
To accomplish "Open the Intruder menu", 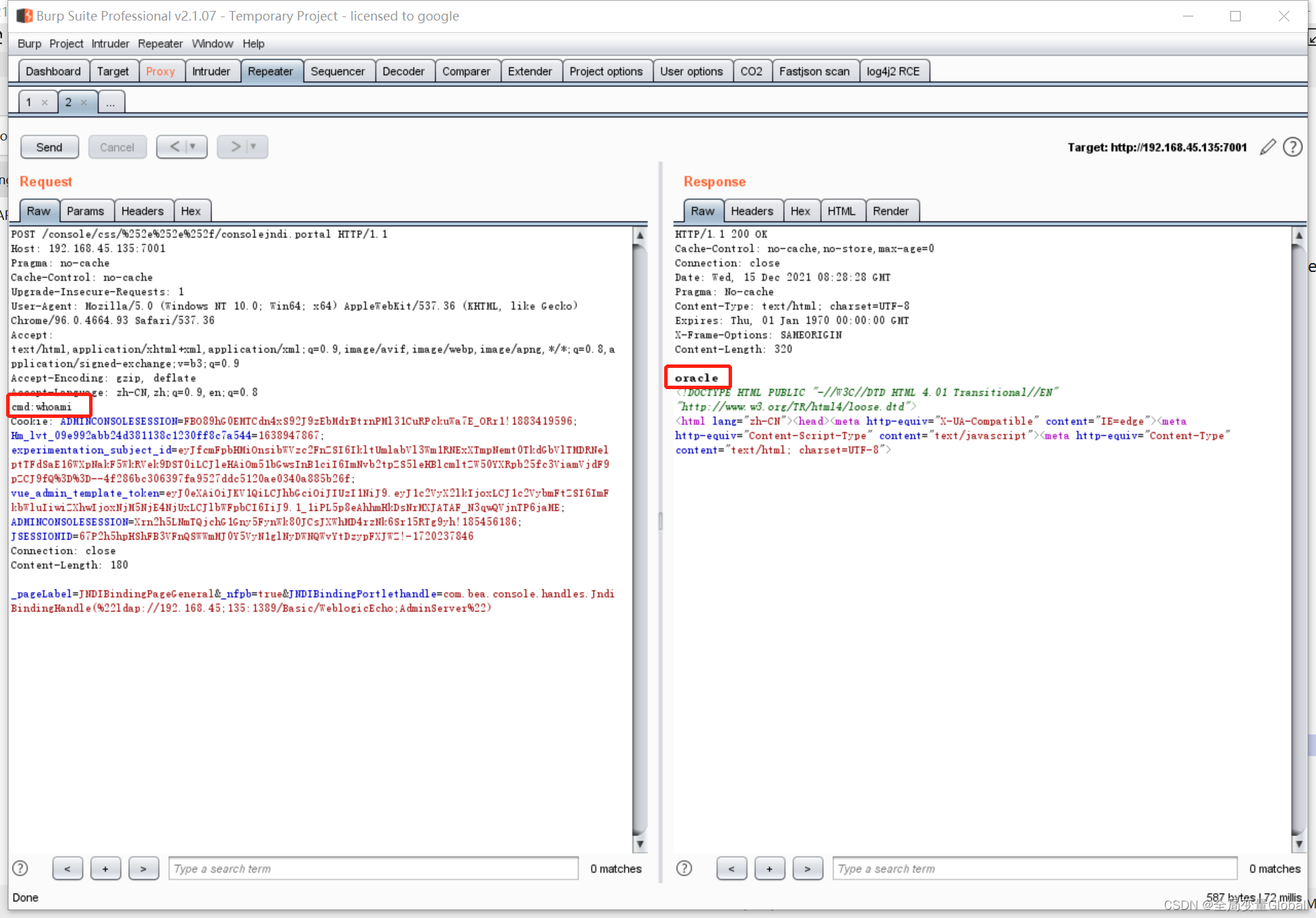I will click(x=110, y=44).
